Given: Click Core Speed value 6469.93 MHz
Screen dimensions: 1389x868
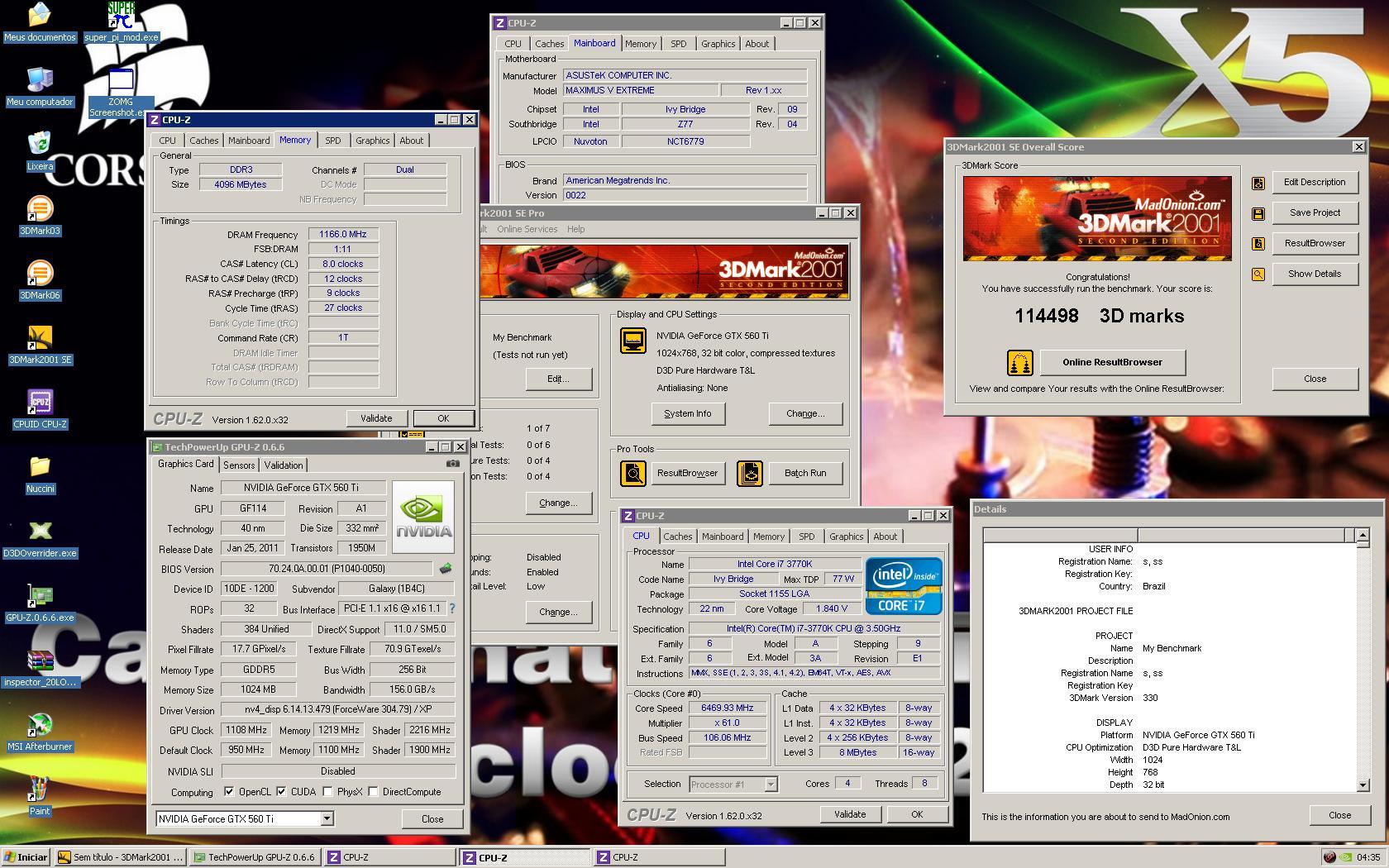Looking at the screenshot, I should 728,708.
